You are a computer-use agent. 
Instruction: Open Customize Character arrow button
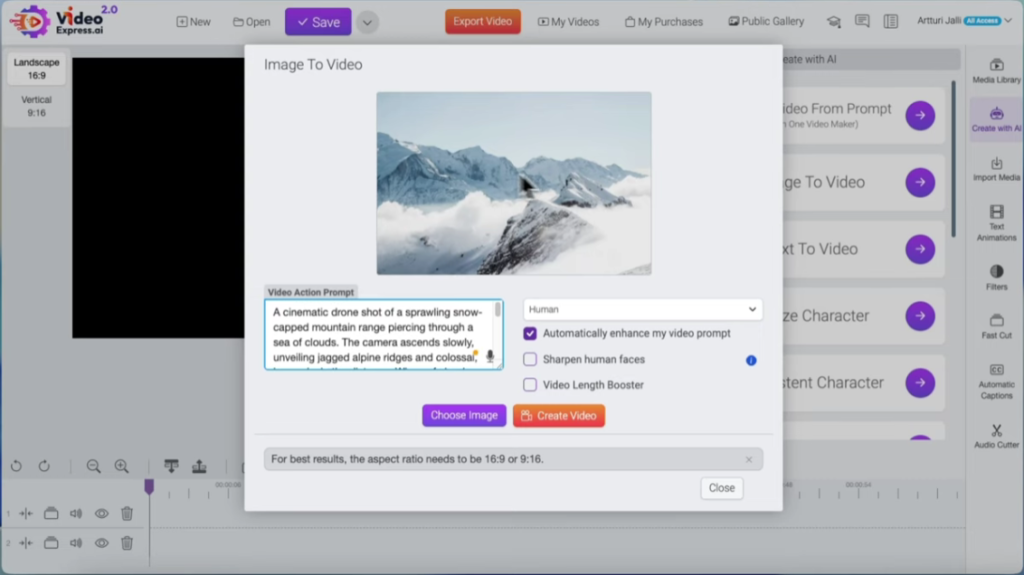pos(920,316)
